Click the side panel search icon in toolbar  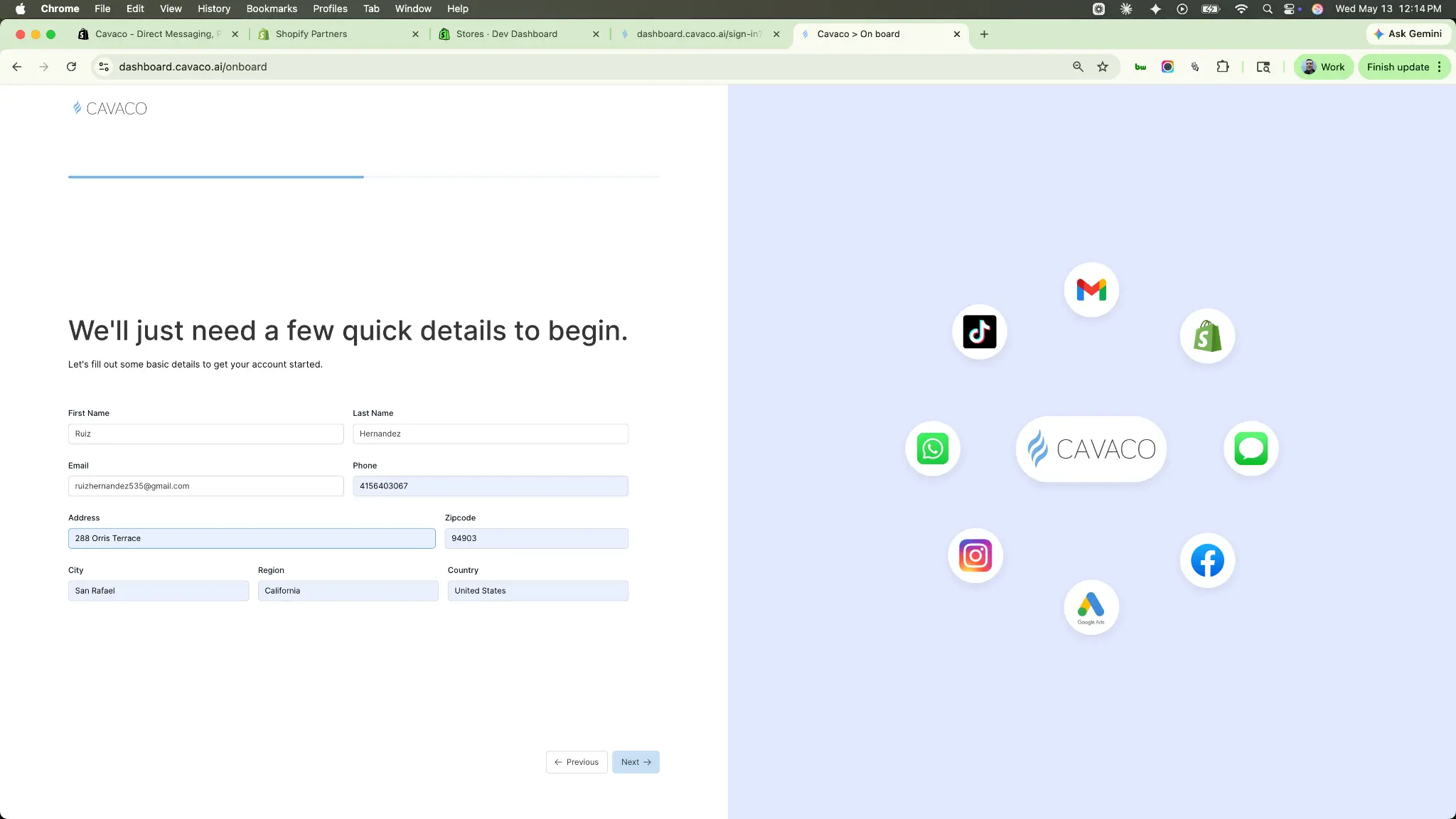tap(1263, 67)
